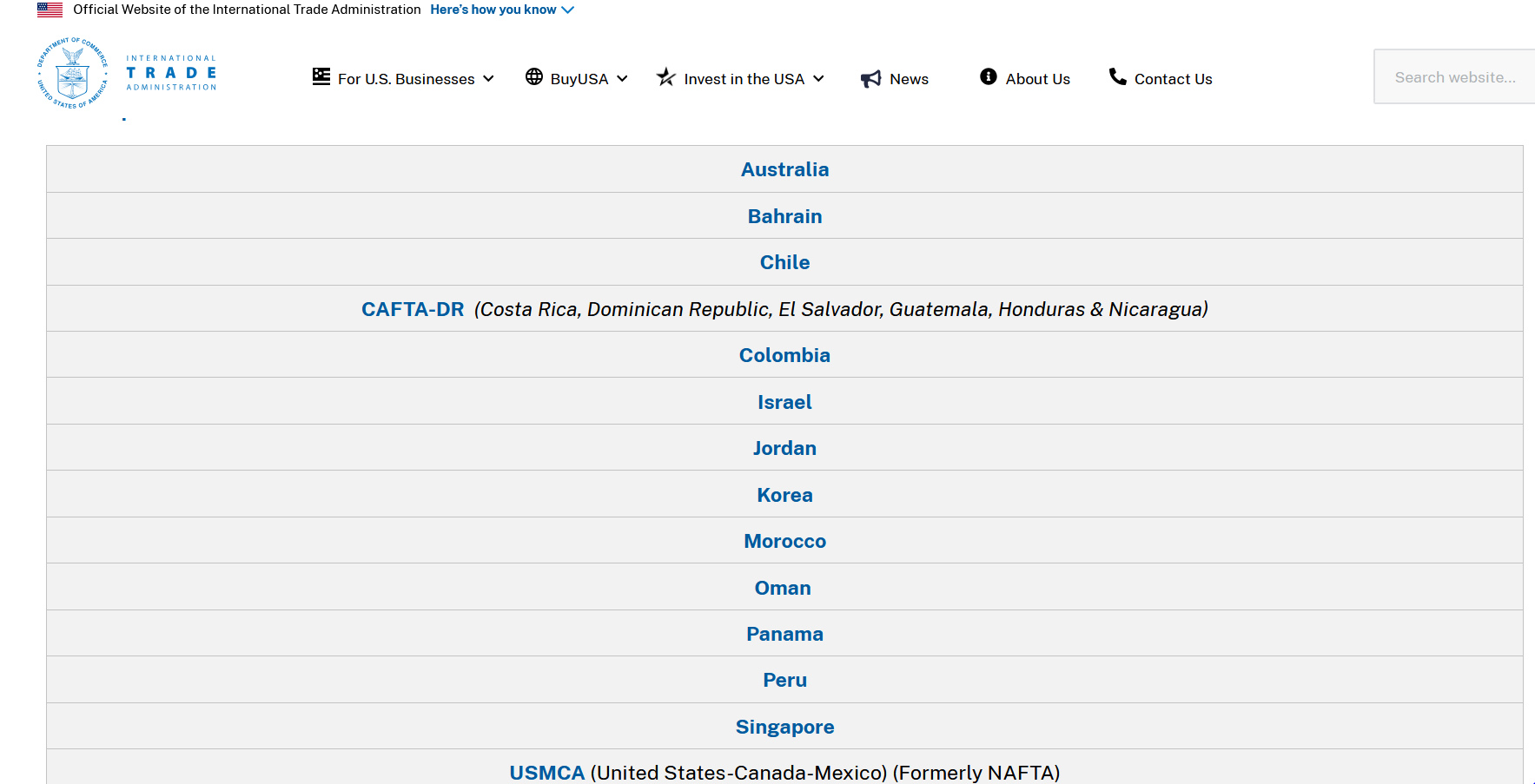Image resolution: width=1535 pixels, height=784 pixels.
Task: Open the Singapore trade agreement link
Action: [x=784, y=727]
